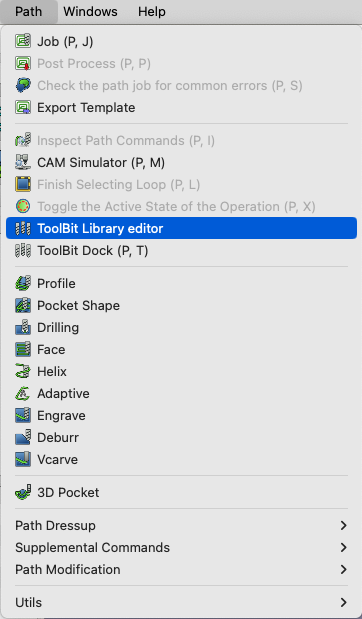Click the Adaptive operation icon
Viewport: 362px width, 619px height.
[x=23, y=394]
